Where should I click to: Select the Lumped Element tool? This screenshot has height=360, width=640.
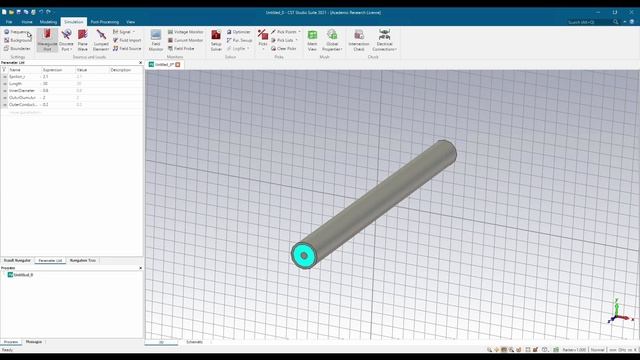101,40
